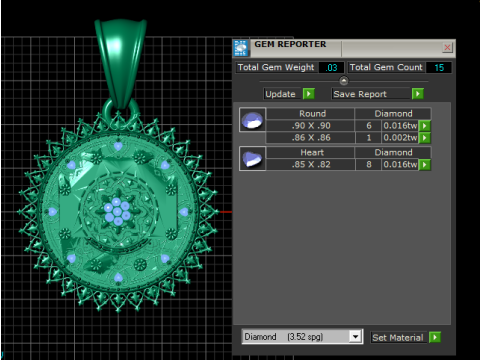
Task: Select the .85 X .82 size cell
Action: [x=311, y=164]
